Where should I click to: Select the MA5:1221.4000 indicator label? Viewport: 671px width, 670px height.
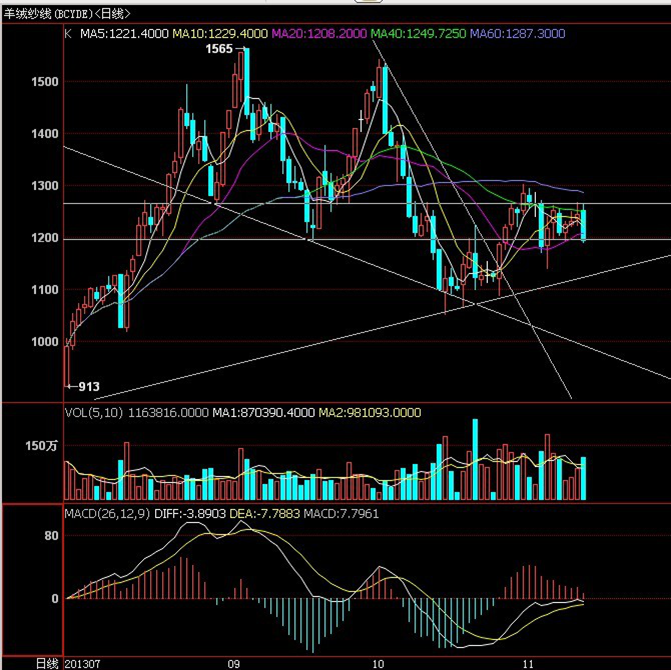click(124, 33)
